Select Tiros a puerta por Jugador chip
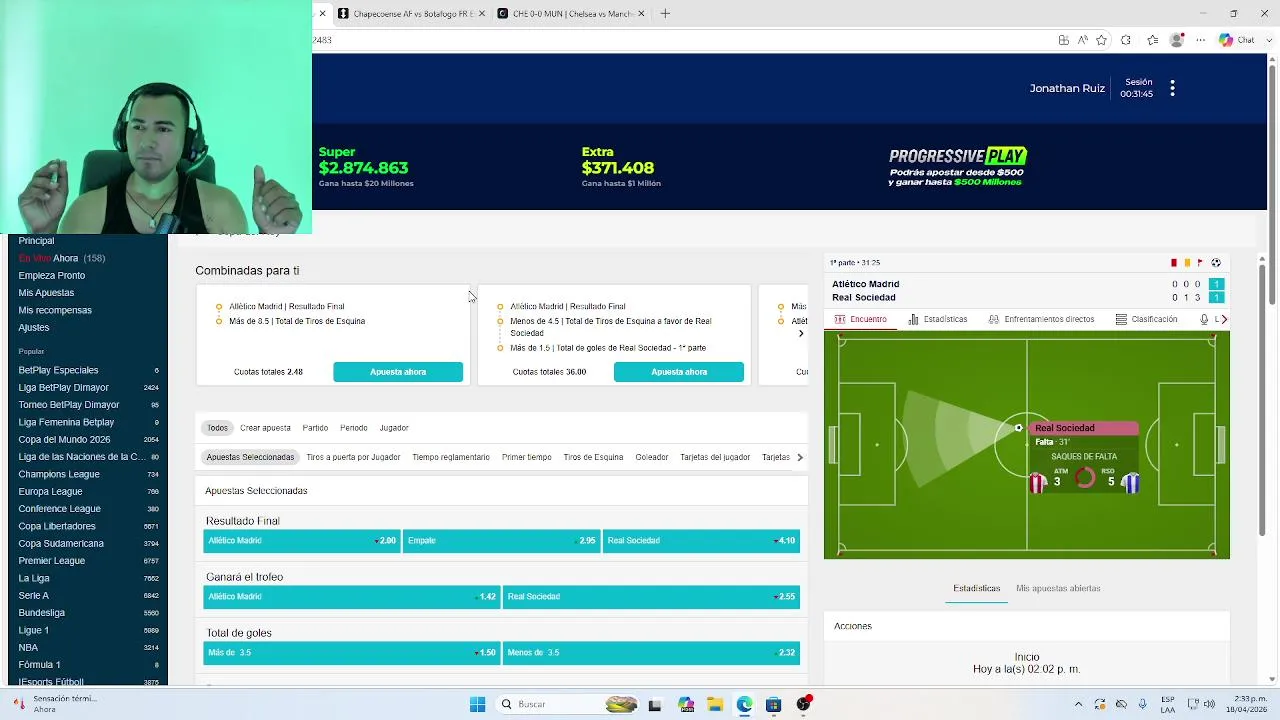Viewport: 1280px width, 720px height. coord(353,457)
